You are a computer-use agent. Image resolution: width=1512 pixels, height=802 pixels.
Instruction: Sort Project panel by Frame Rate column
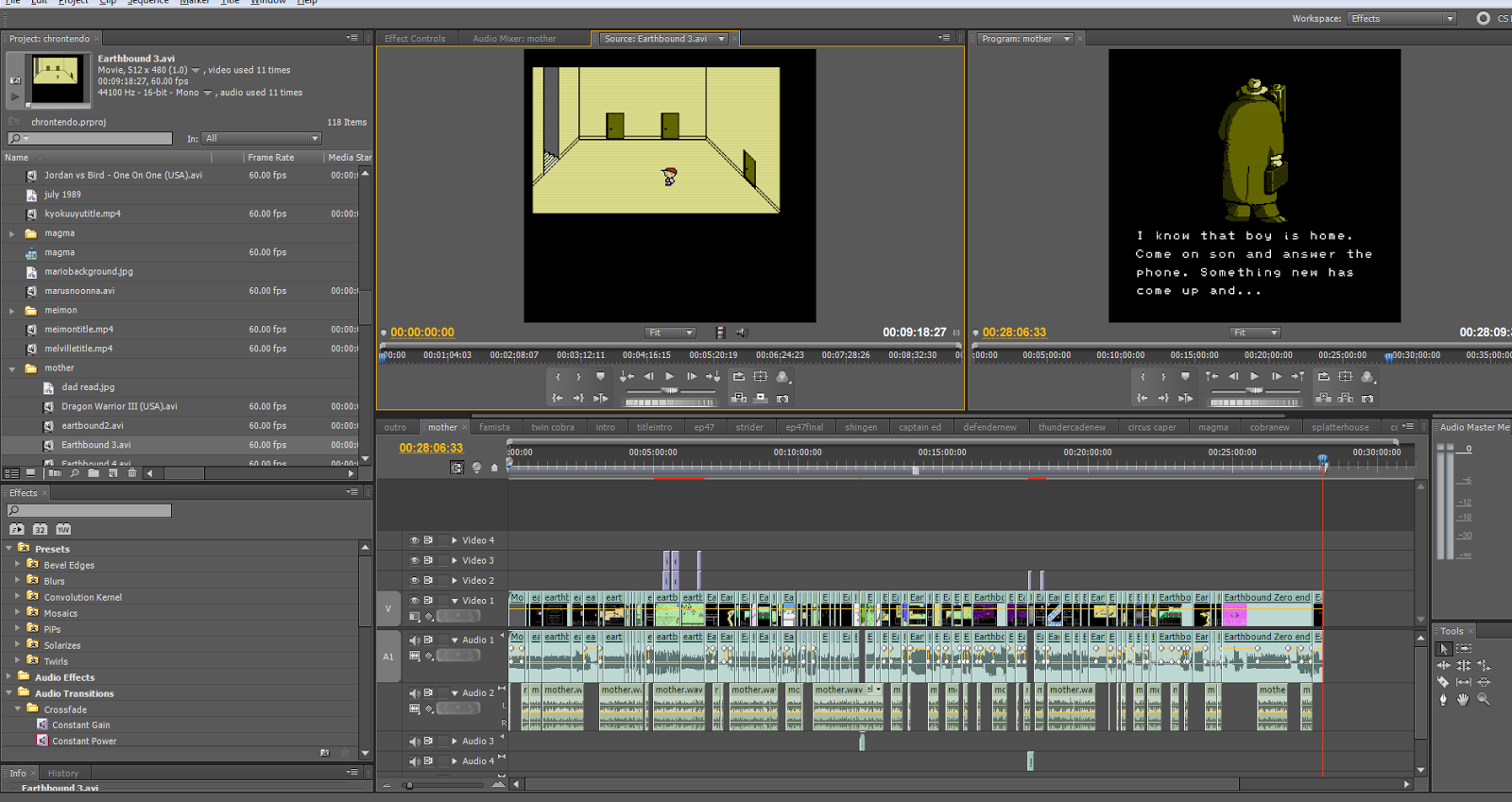(271, 158)
